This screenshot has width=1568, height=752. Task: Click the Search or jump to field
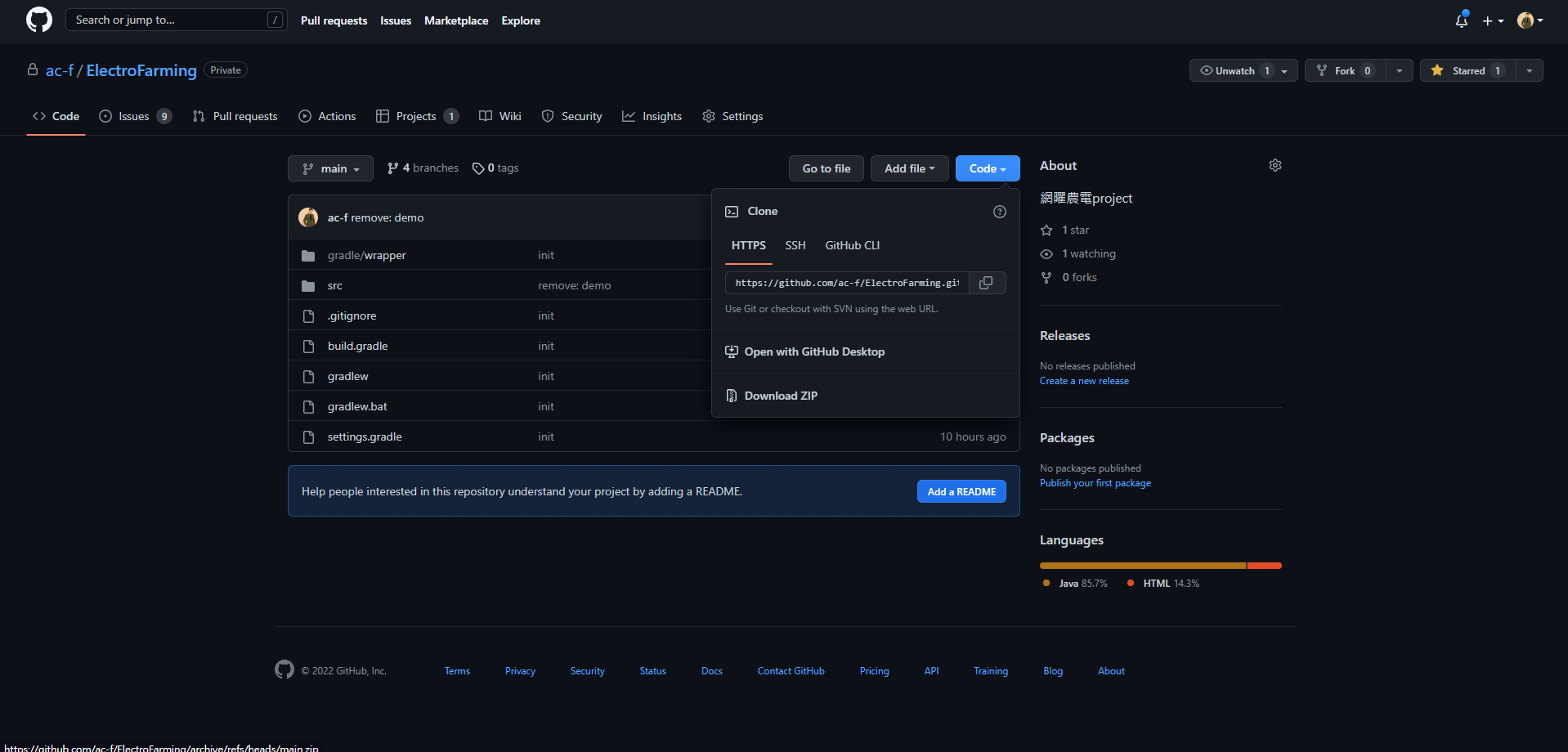tap(176, 20)
